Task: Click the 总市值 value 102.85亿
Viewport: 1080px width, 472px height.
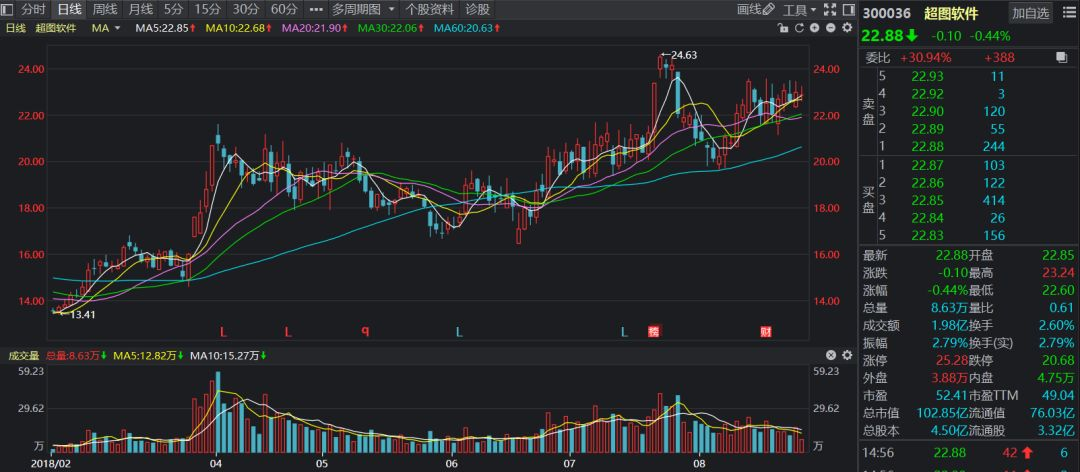Action: point(942,413)
